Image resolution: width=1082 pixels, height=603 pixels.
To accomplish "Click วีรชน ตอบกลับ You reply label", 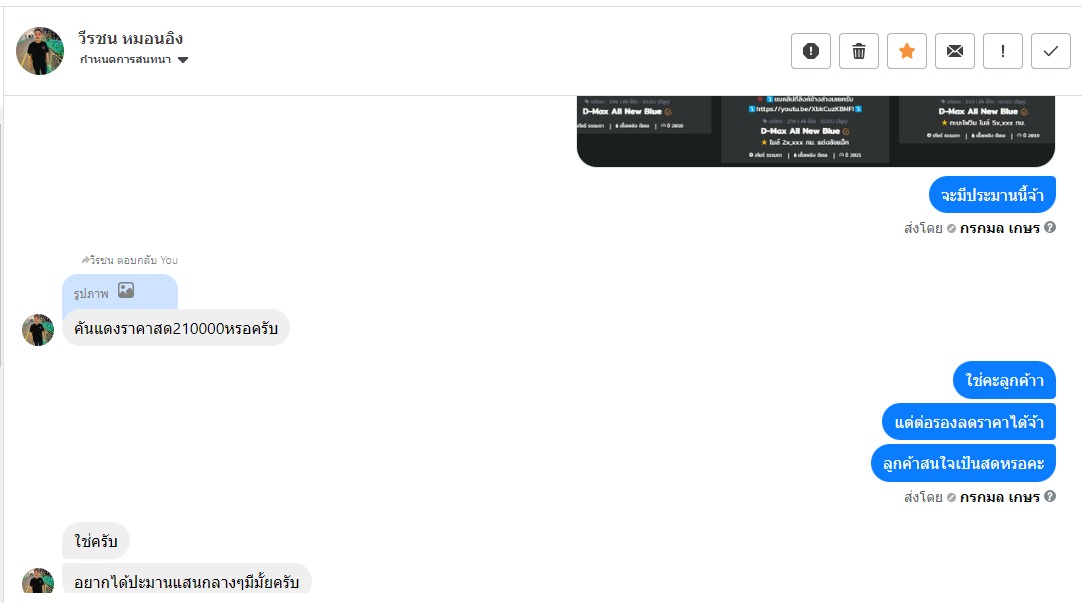I will click(130, 260).
